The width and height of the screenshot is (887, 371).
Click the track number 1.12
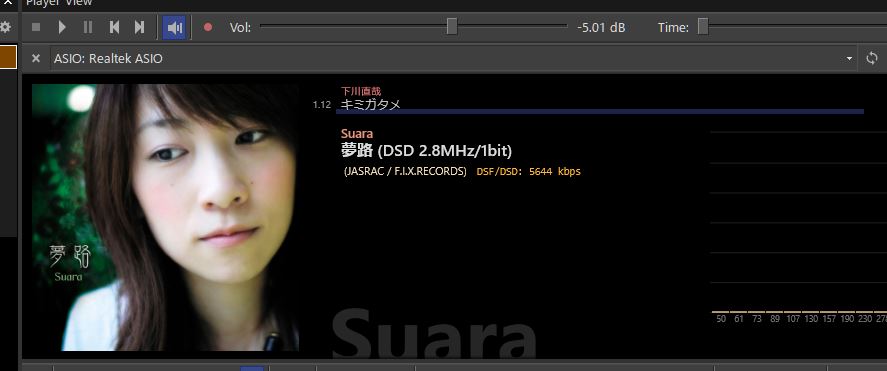[322, 105]
